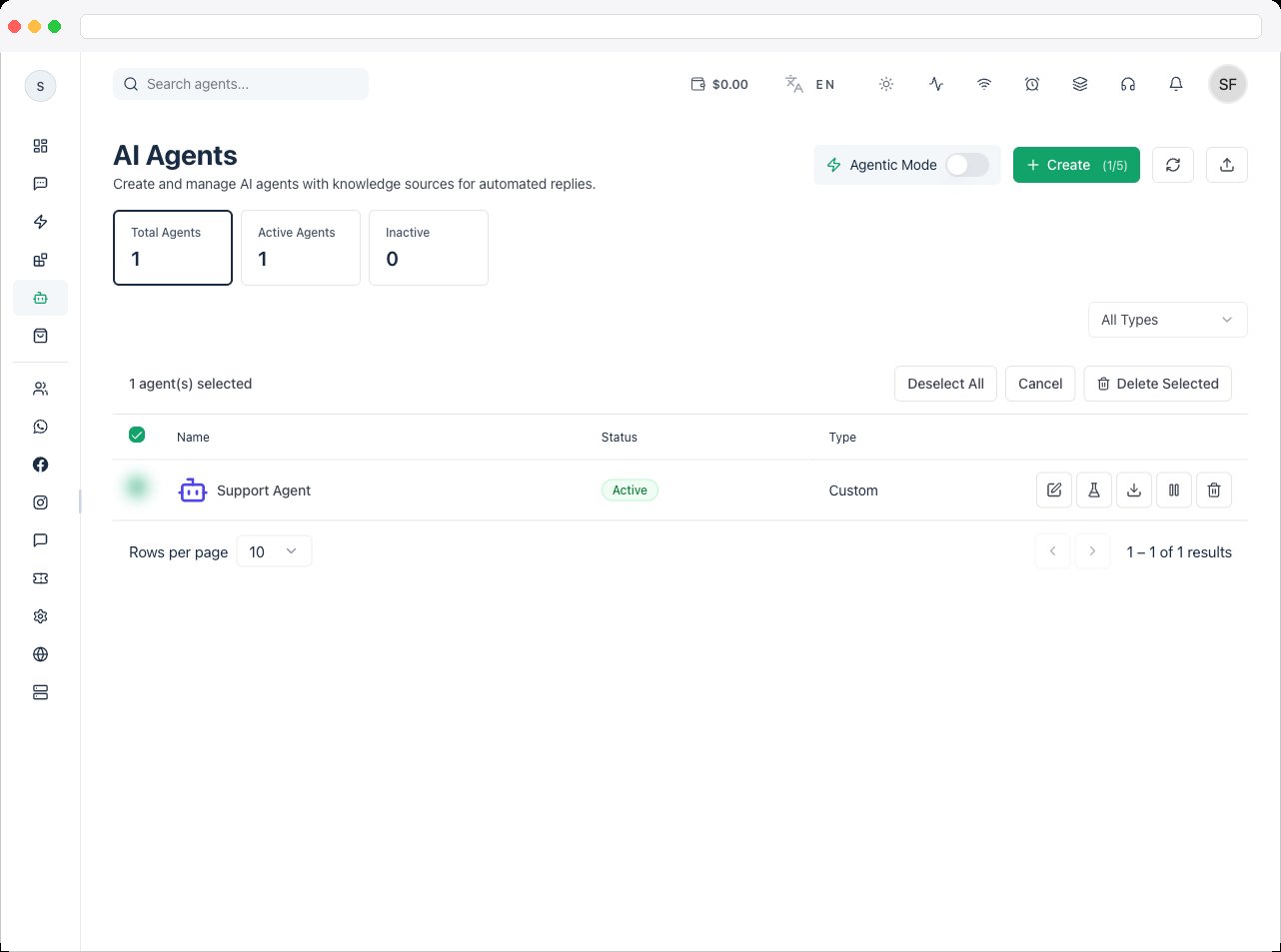
Task: Select the AI agents robot sidebar icon
Action: click(x=40, y=298)
